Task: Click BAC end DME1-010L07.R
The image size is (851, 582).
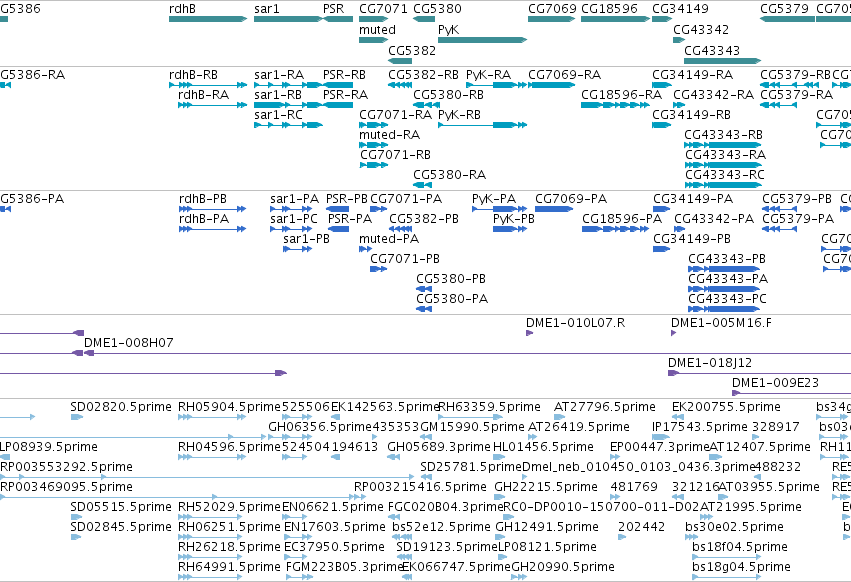Action: point(575,323)
